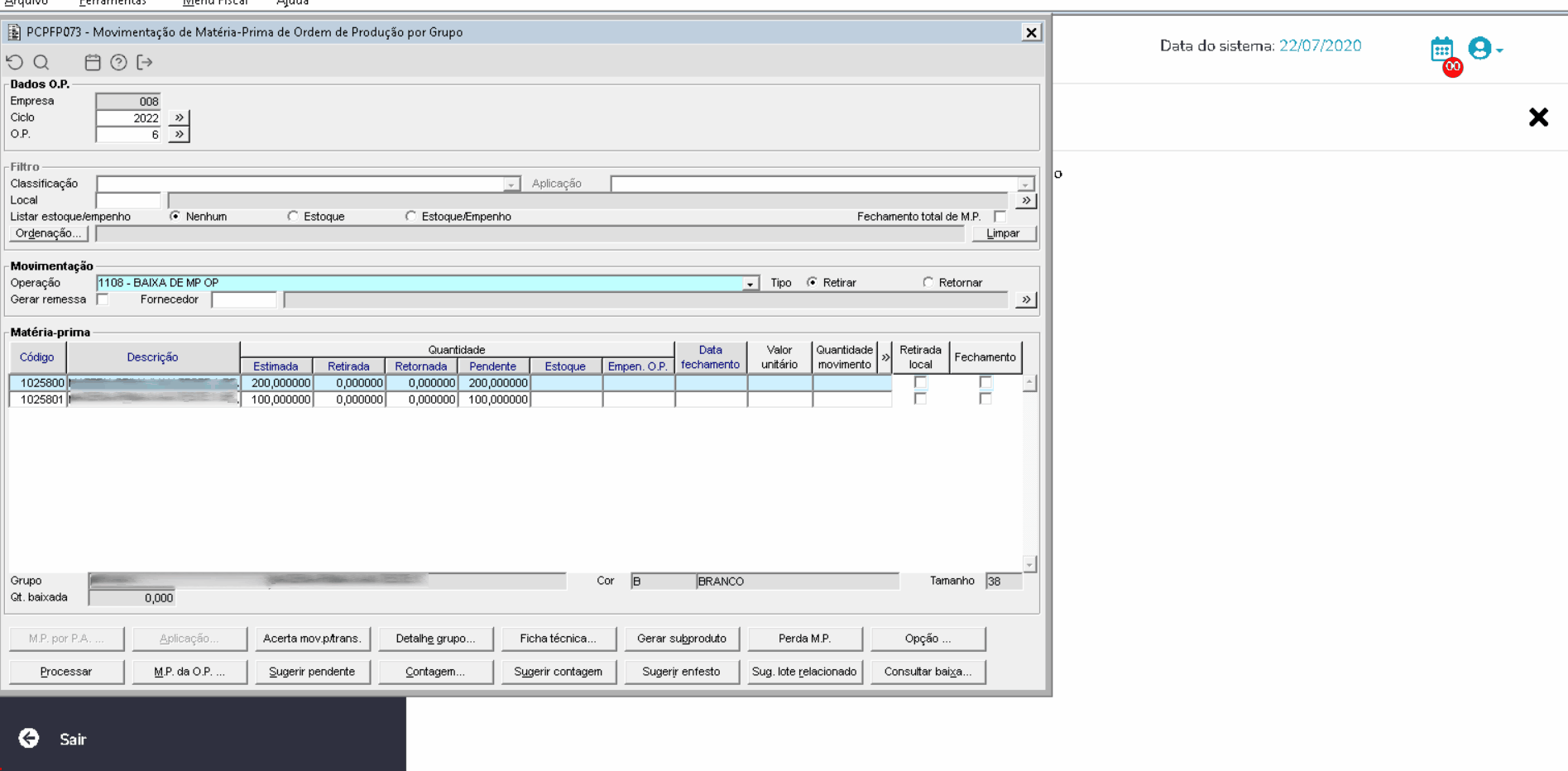Open the Ajuda menu
Image resolution: width=1568 pixels, height=771 pixels.
pos(292,2)
